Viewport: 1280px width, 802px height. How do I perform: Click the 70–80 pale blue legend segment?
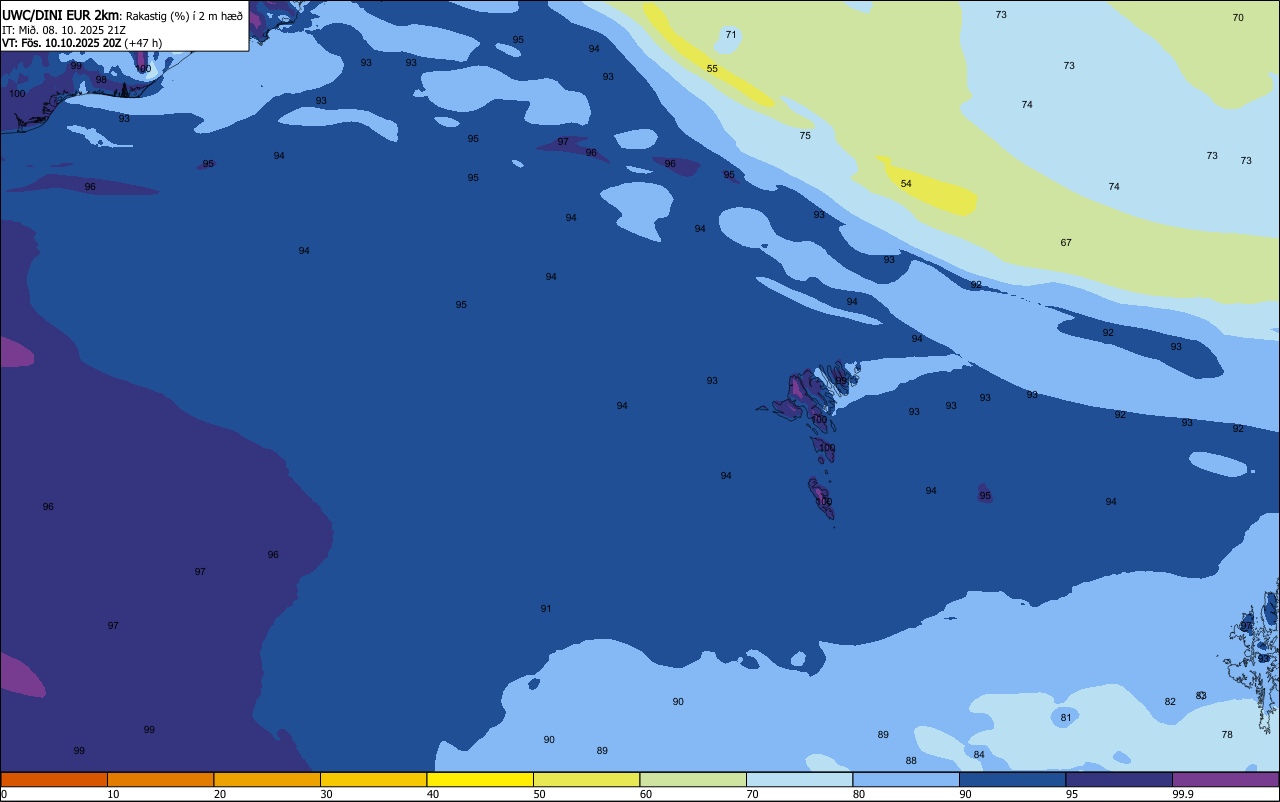point(799,779)
